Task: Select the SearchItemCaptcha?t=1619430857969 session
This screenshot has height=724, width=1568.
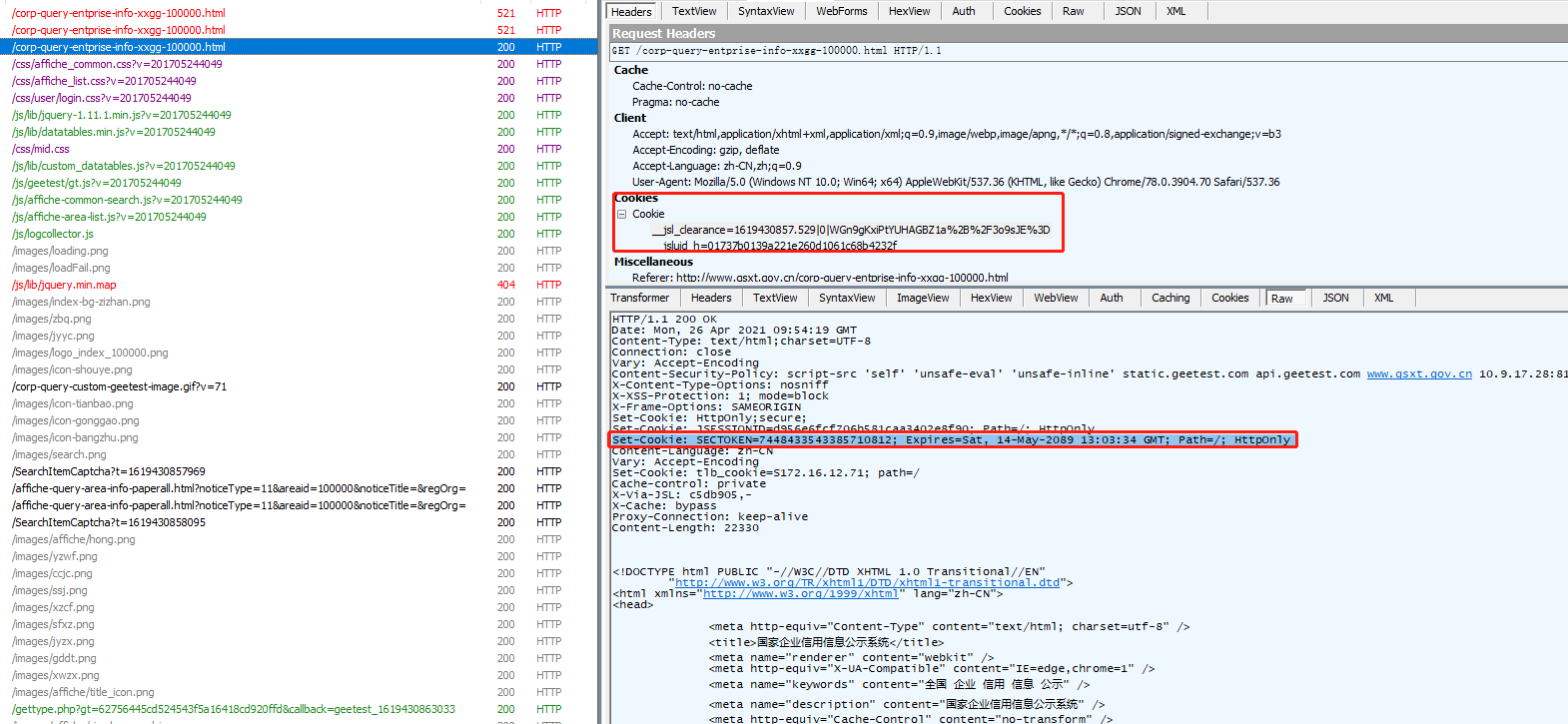Action: [299, 471]
